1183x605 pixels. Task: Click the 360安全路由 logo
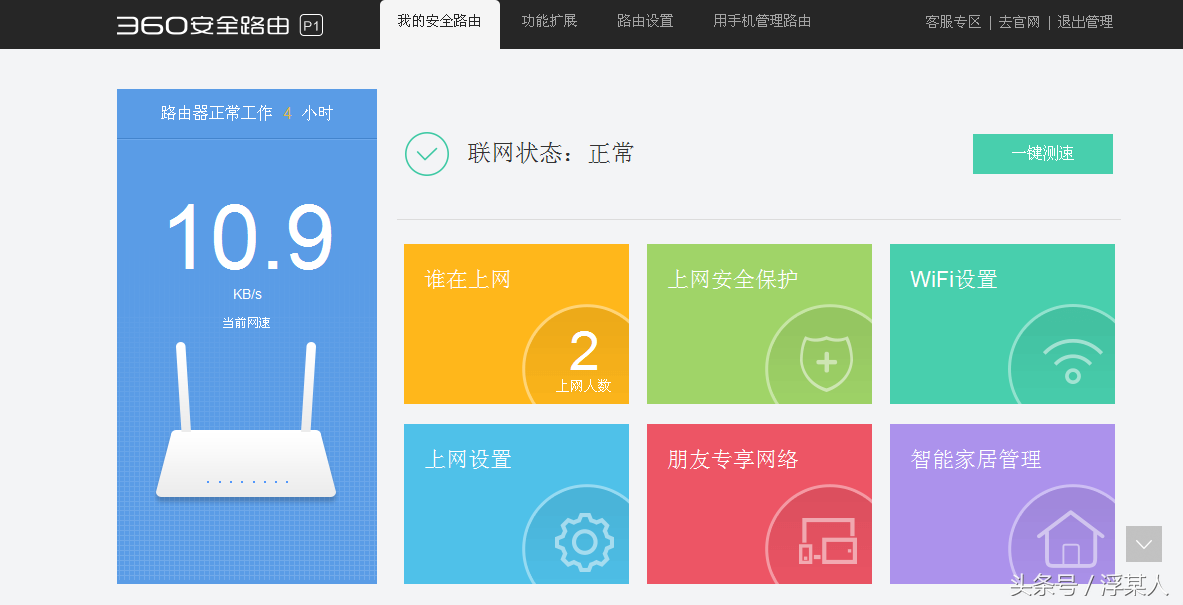(203, 25)
